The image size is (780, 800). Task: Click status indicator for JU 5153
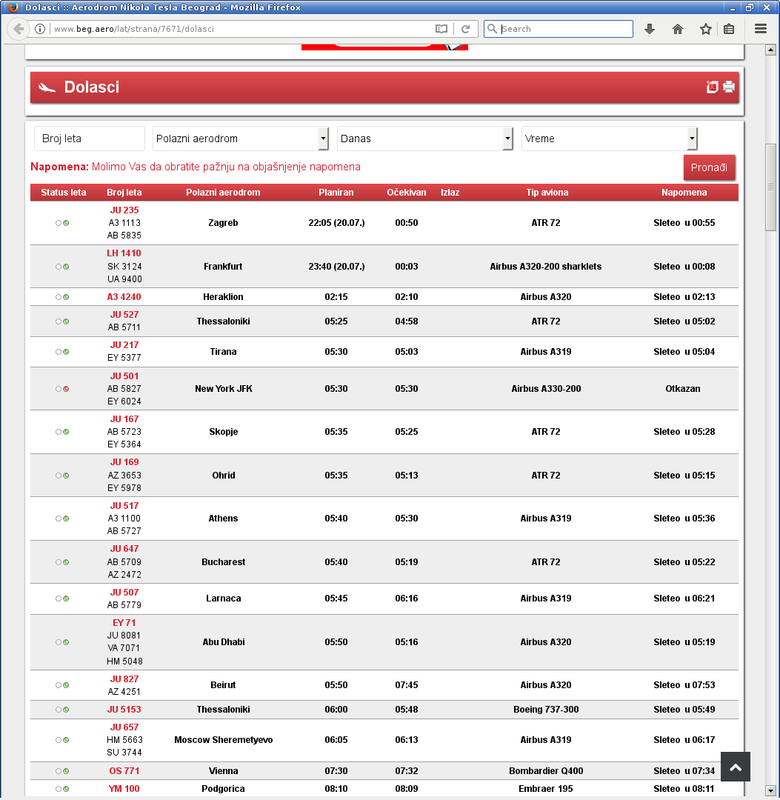pos(62,710)
